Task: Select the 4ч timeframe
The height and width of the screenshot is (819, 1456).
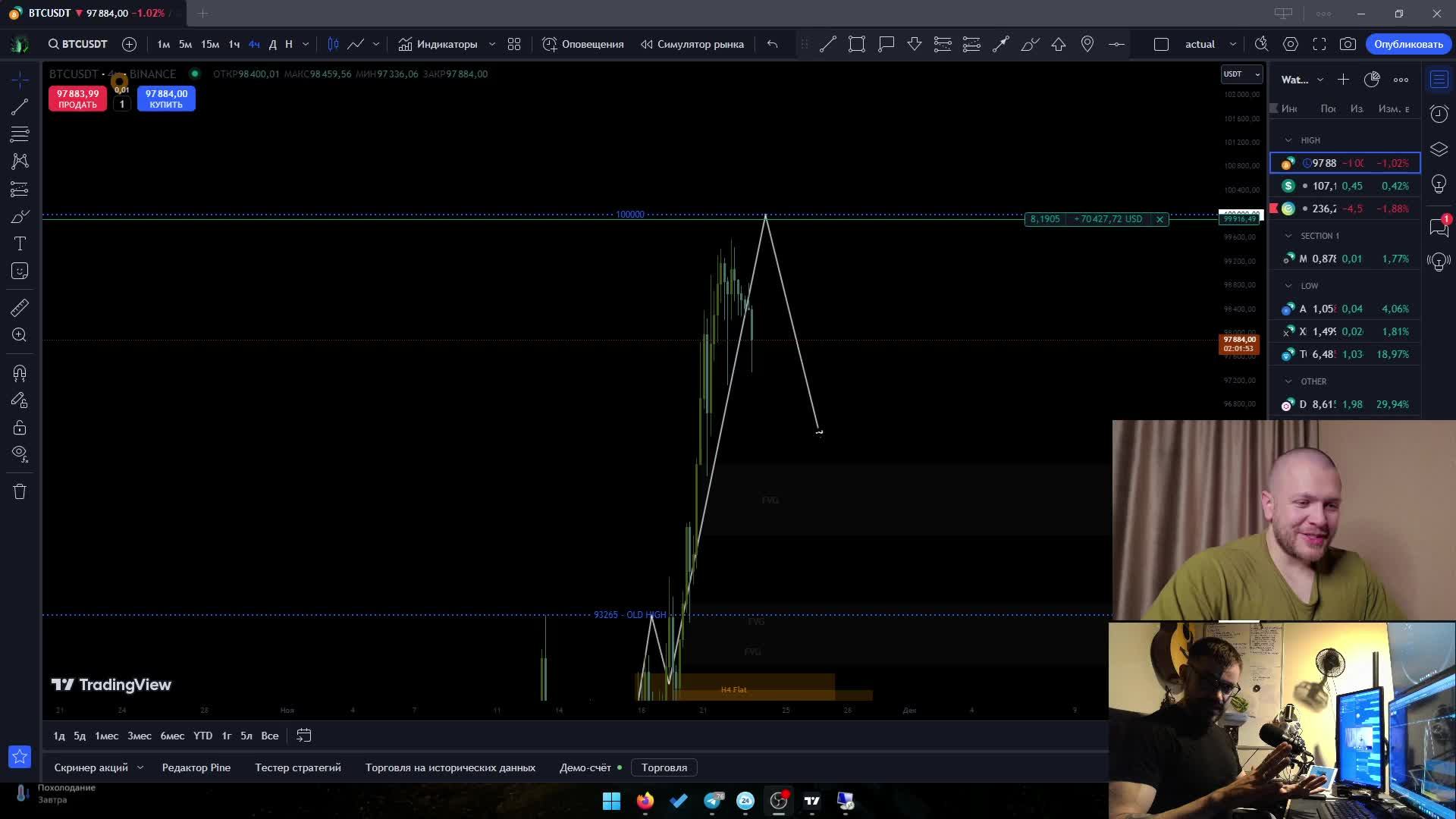Action: click(254, 44)
